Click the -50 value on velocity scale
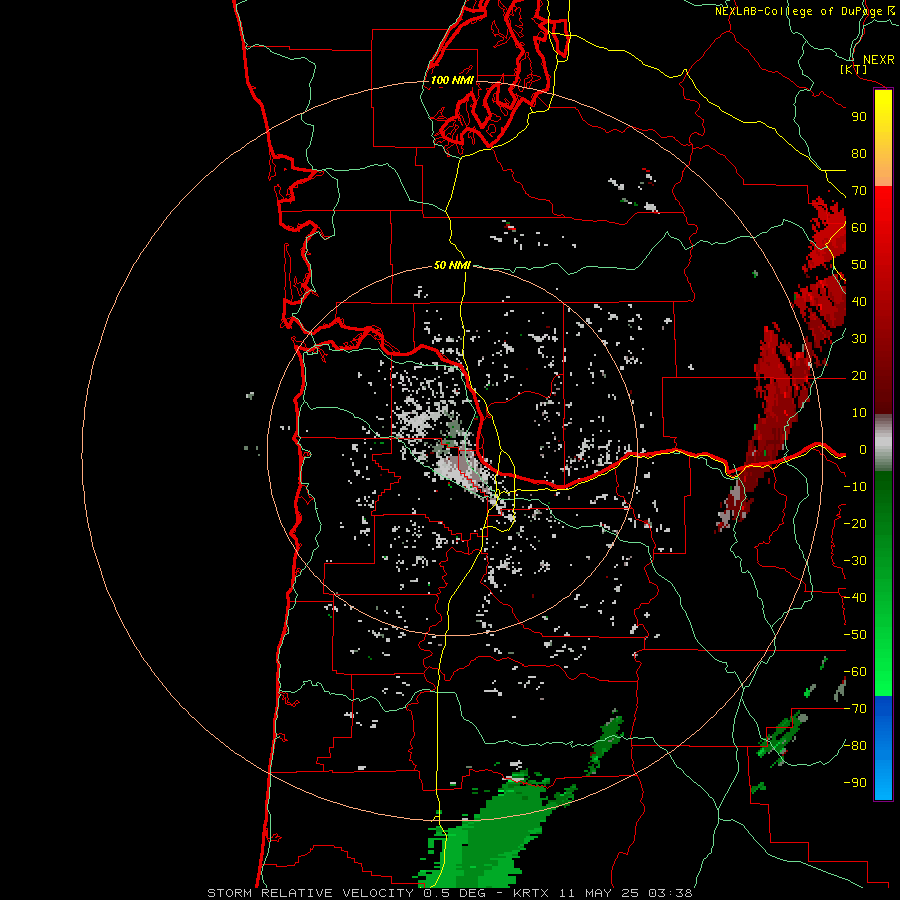900x900 pixels. point(855,635)
